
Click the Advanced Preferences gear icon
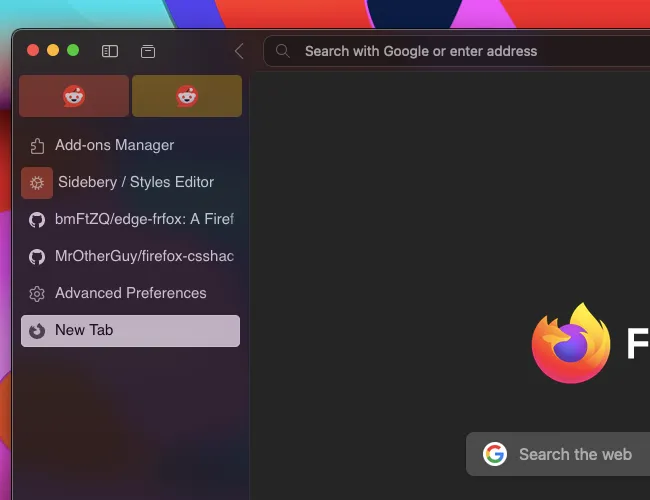click(x=37, y=294)
